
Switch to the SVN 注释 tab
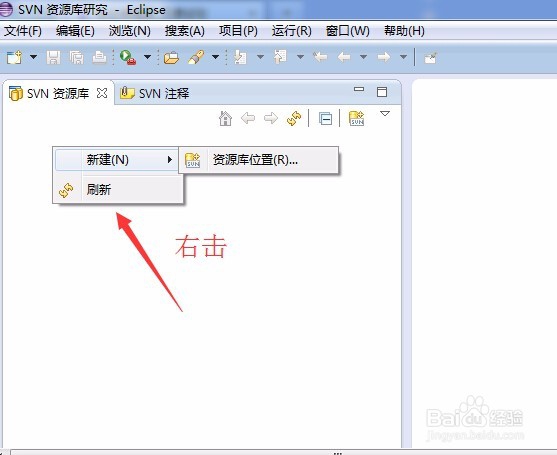[155, 93]
